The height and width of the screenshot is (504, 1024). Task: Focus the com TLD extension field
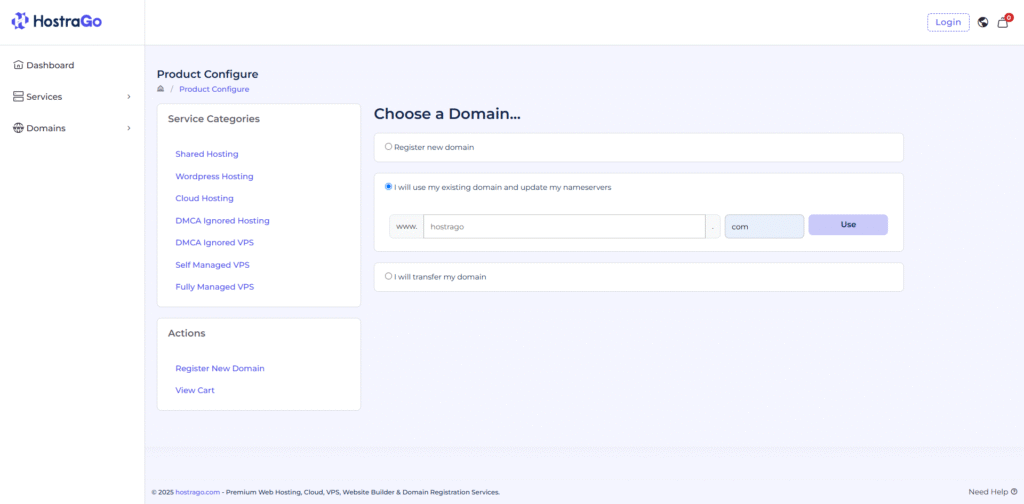(x=764, y=227)
